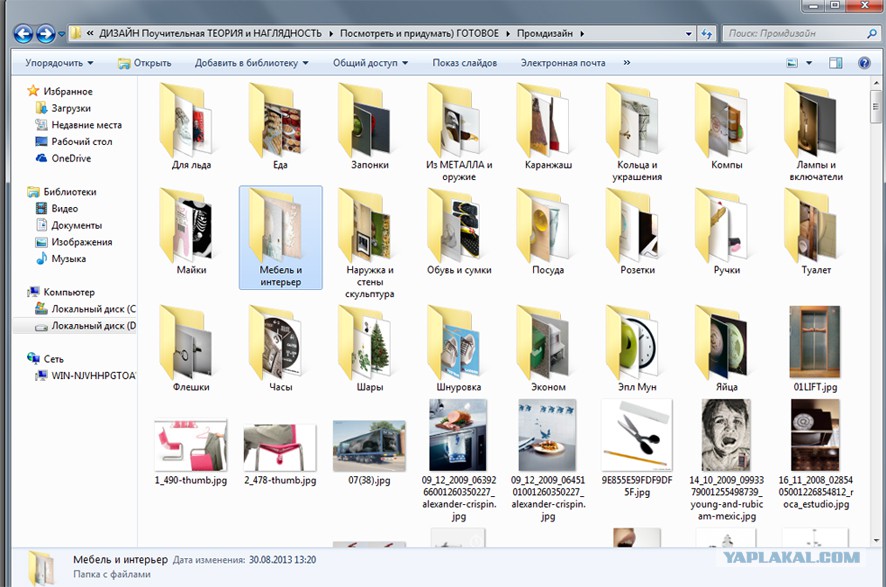Click the Открыть toolbar button
This screenshot has height=587, width=886.
pyautogui.click(x=145, y=63)
